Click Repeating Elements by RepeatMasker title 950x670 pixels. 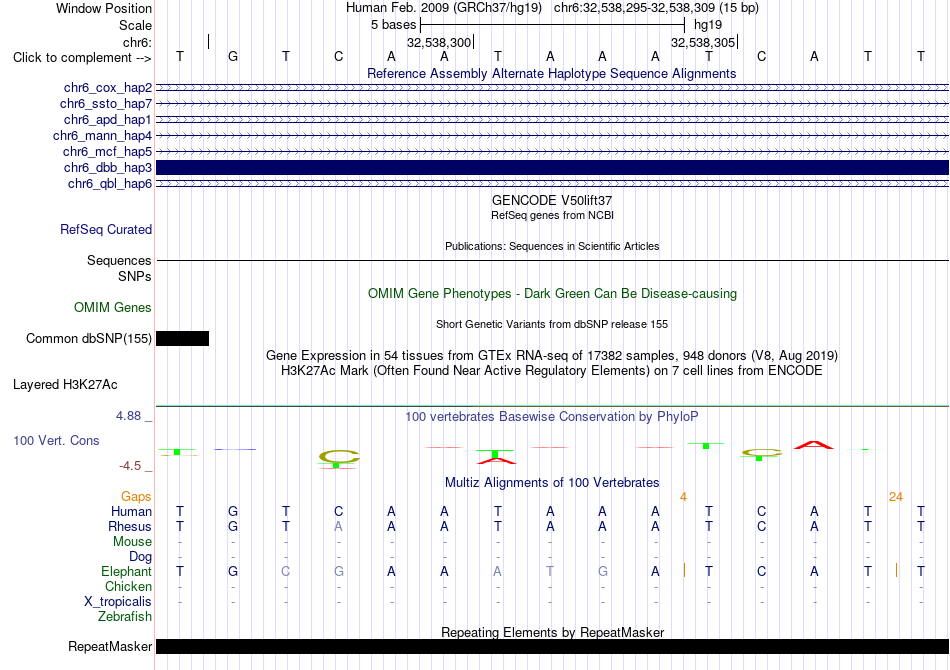coord(552,632)
